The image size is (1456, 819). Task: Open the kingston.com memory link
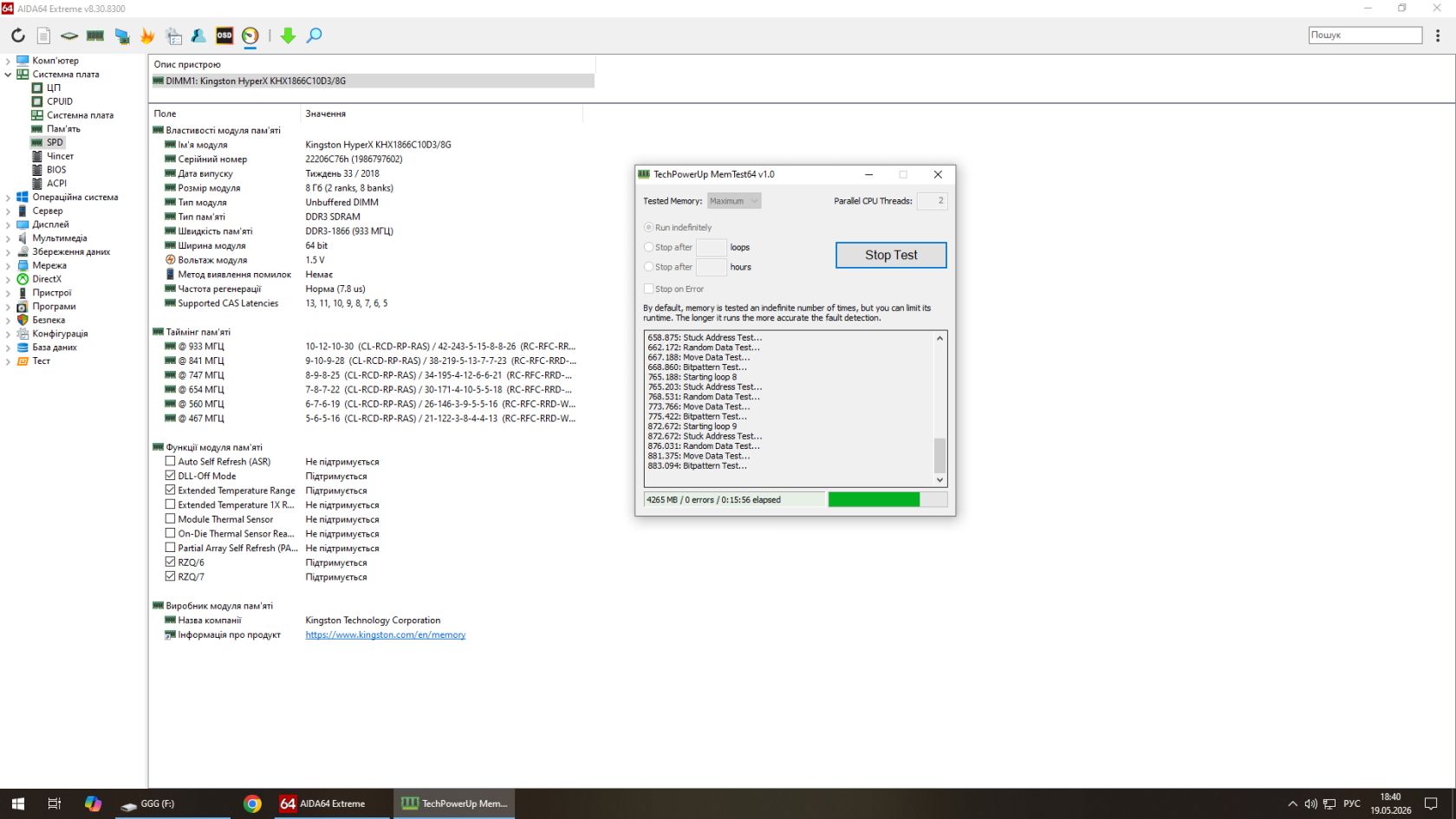coord(385,634)
